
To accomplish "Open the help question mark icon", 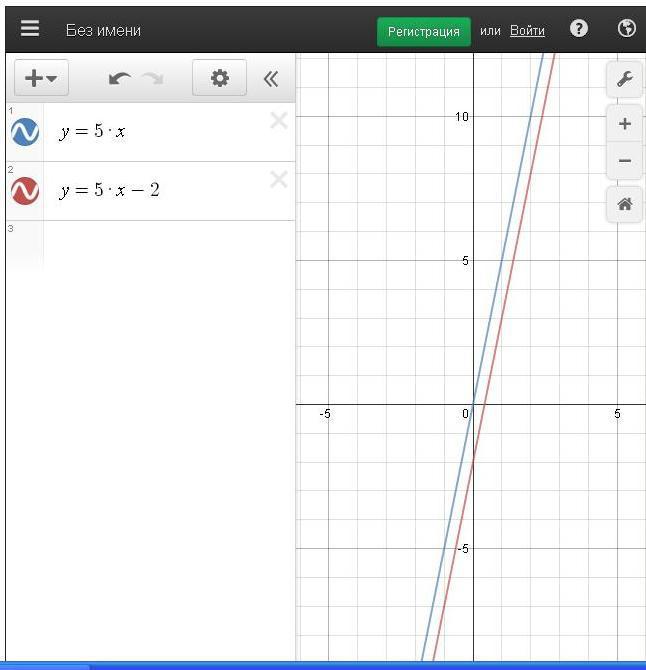I will pyautogui.click(x=579, y=29).
